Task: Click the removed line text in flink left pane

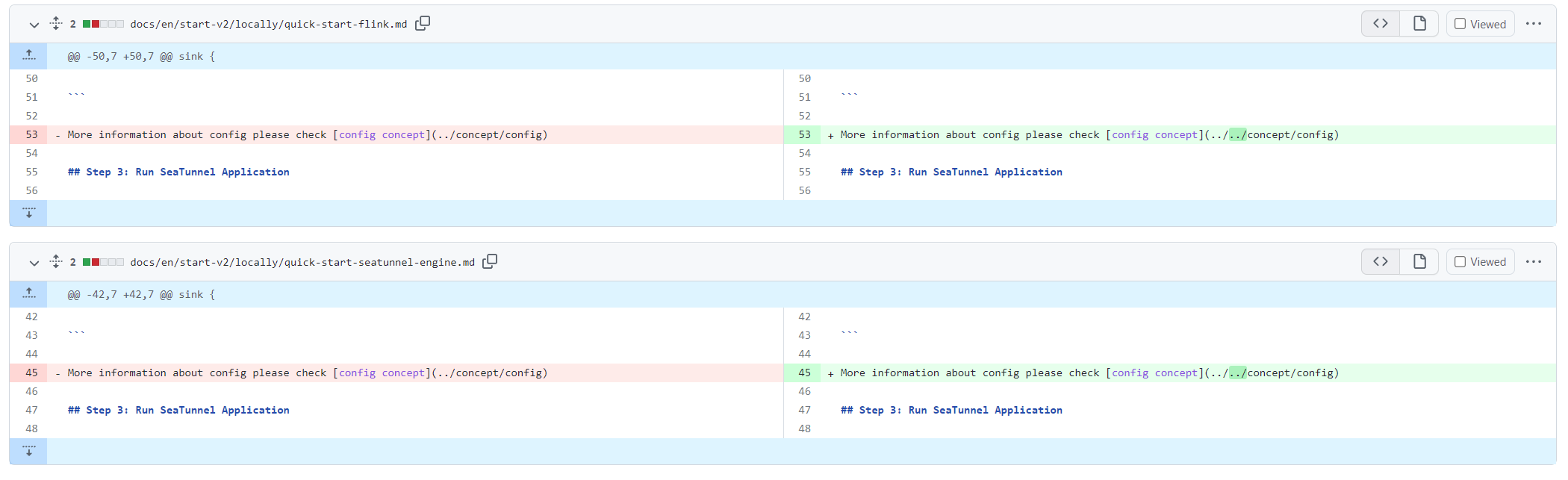Action: [308, 134]
